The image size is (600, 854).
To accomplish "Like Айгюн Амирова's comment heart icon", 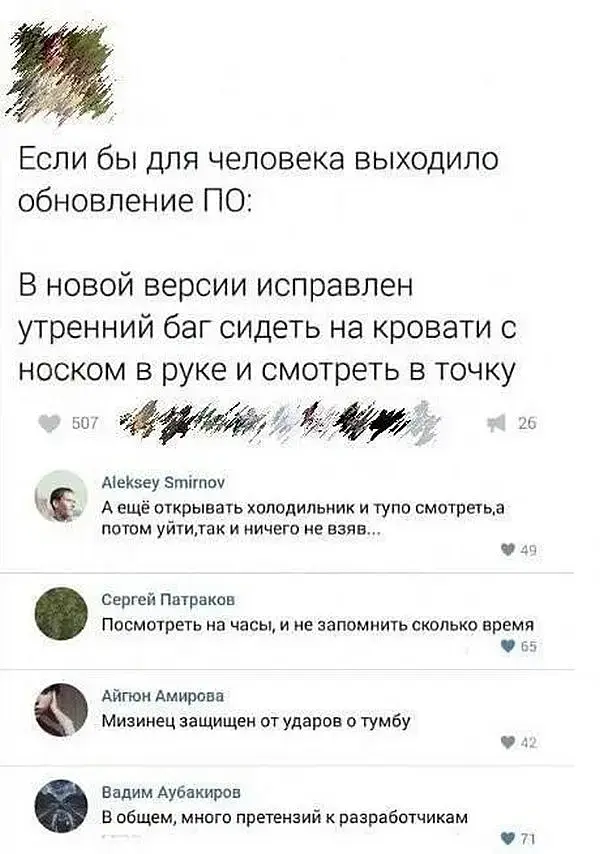I will pyautogui.click(x=509, y=743).
